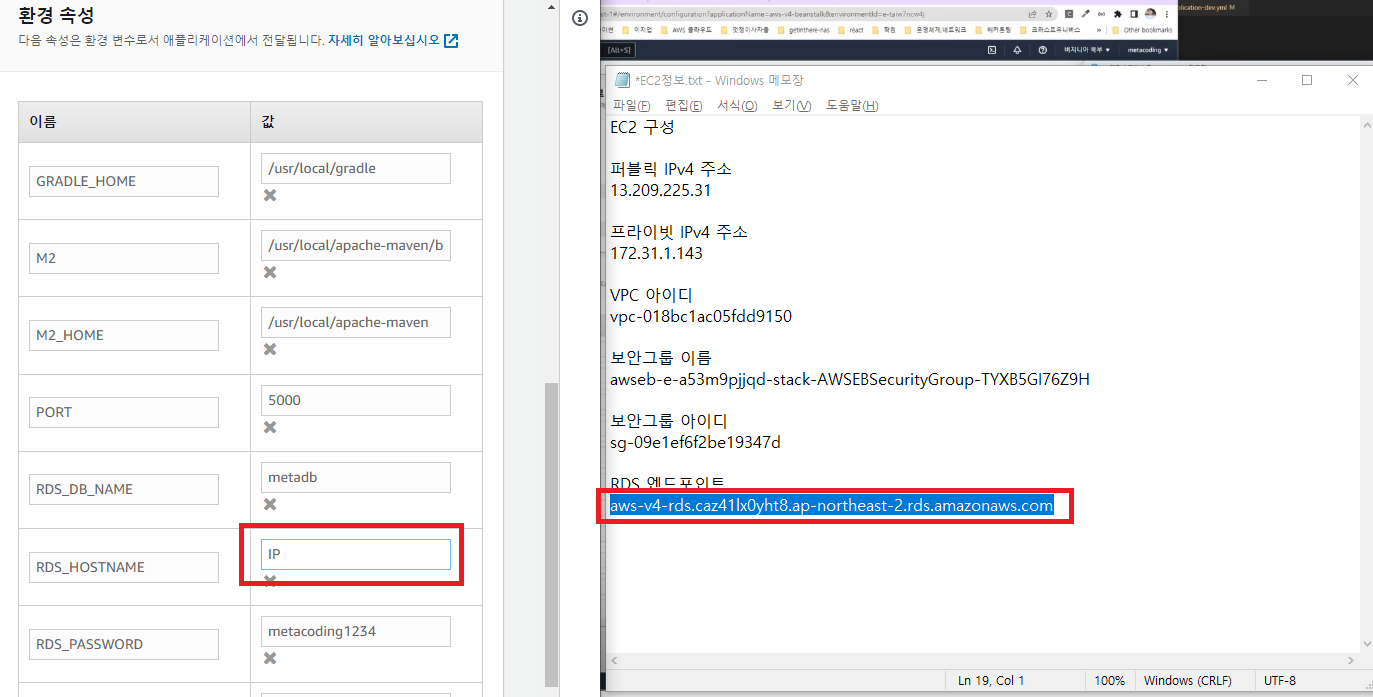Open the browser Extensions puzzle icon
Viewport: 1373px width, 697px height.
(1117, 14)
